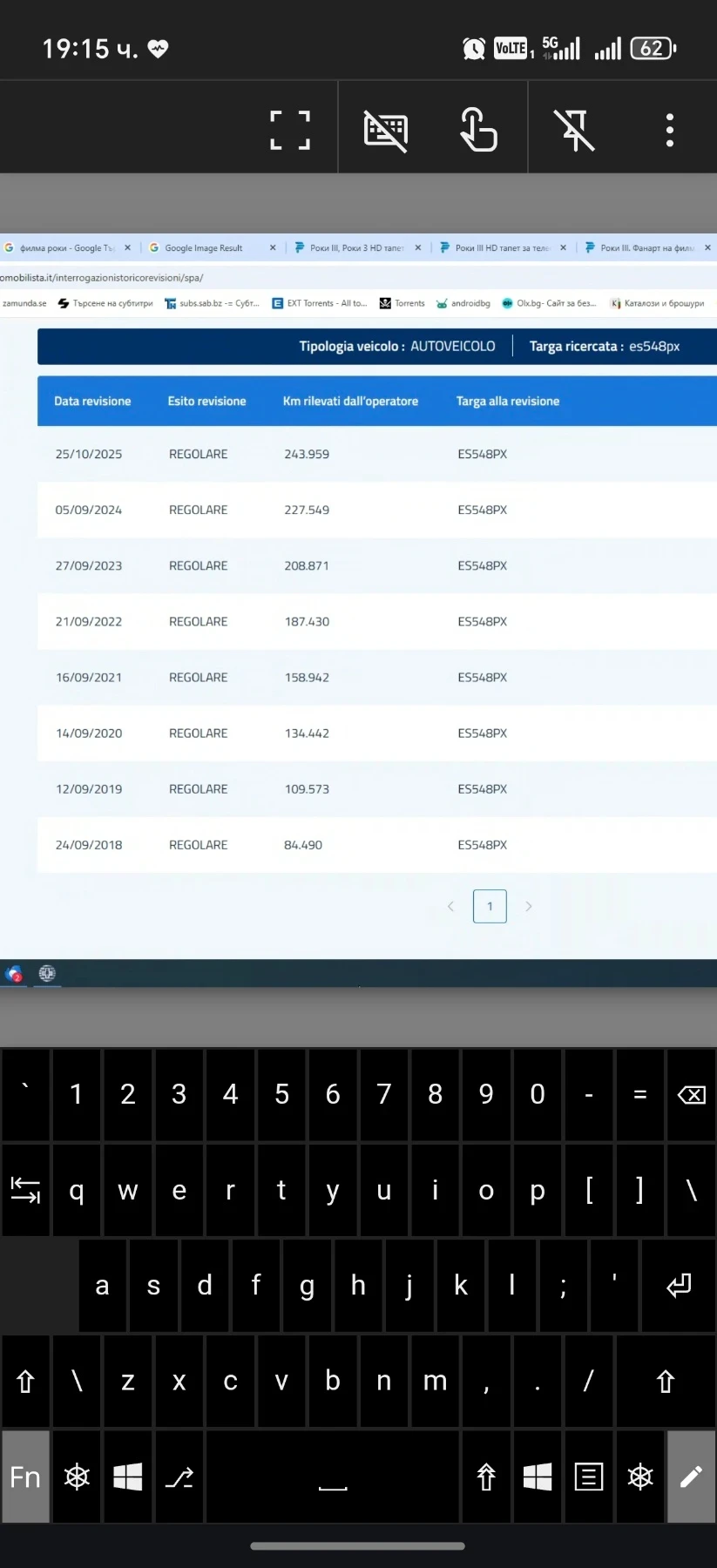Select the 158.942 km value

point(307,677)
